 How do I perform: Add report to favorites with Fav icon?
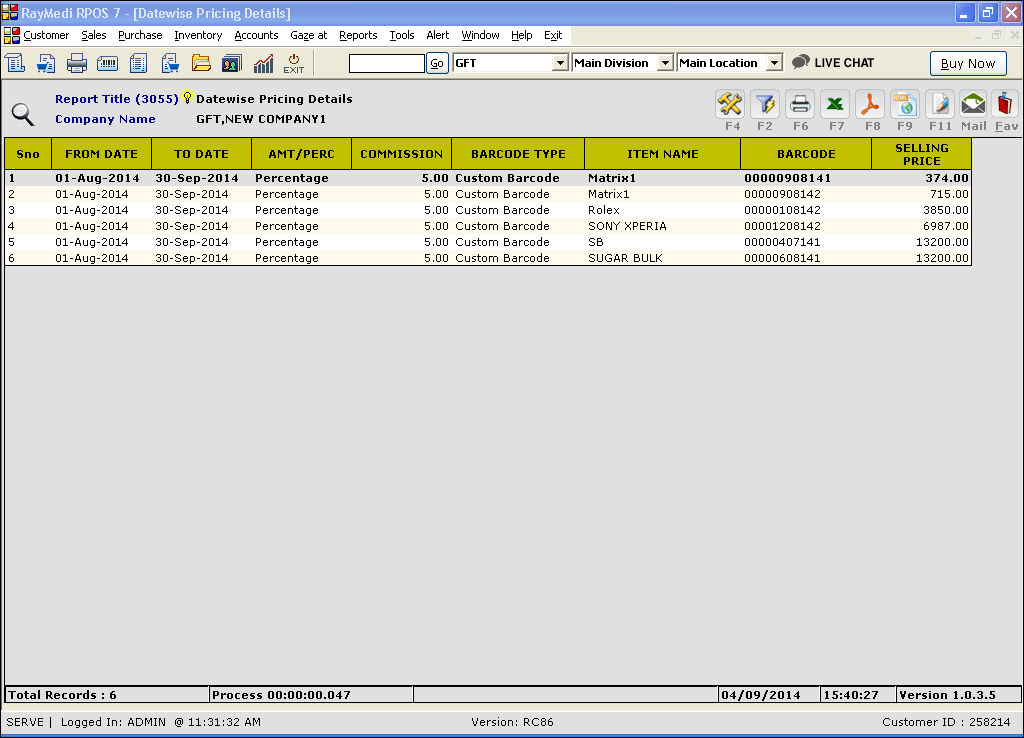pos(1006,104)
